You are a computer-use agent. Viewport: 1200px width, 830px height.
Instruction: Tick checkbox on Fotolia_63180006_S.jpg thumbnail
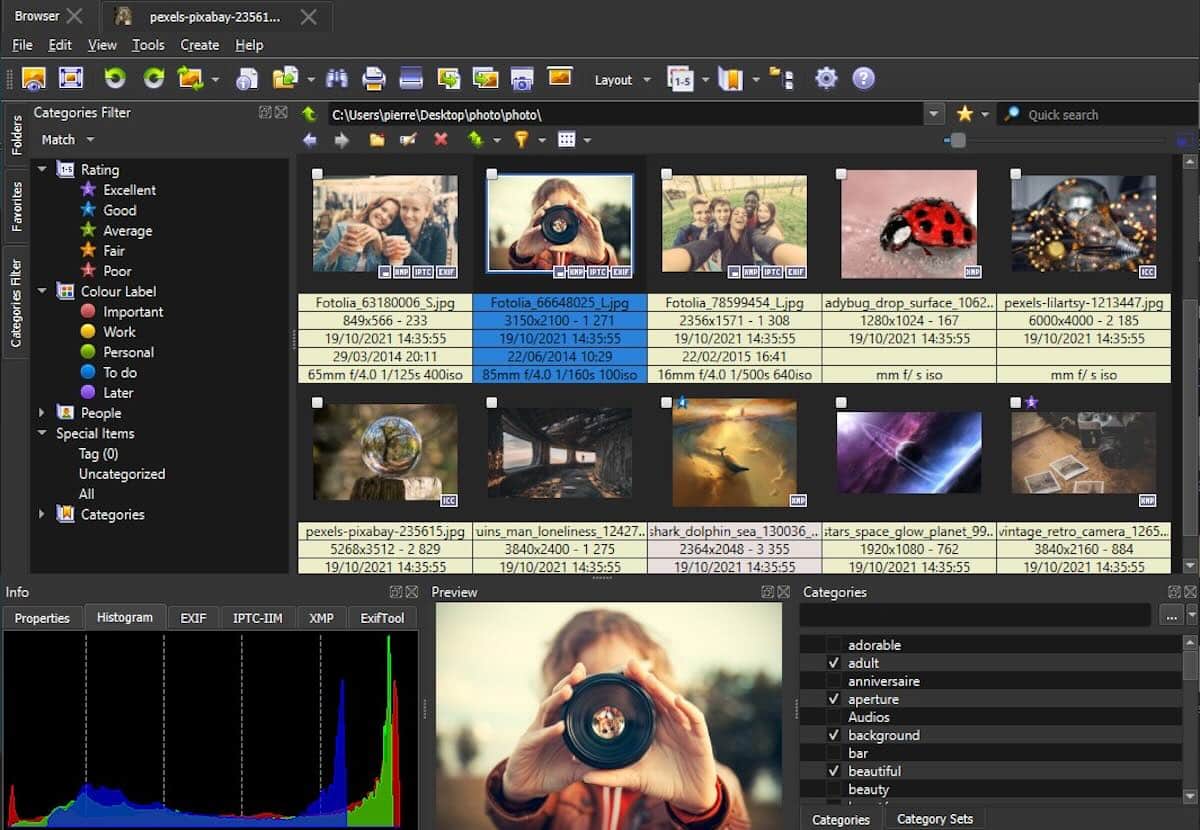317,174
